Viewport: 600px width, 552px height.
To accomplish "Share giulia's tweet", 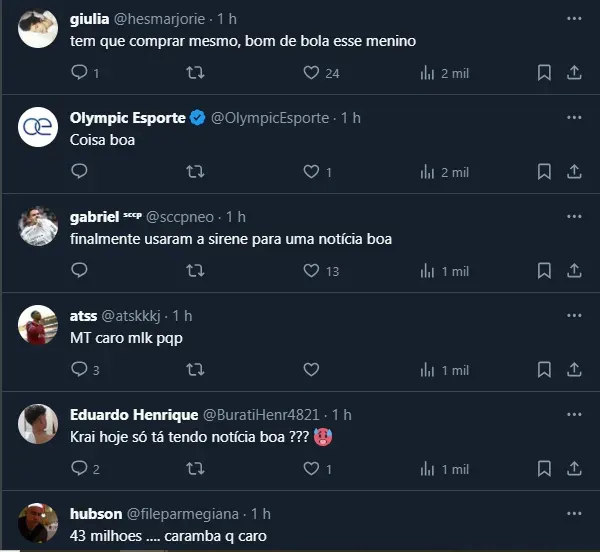I will click(574, 73).
